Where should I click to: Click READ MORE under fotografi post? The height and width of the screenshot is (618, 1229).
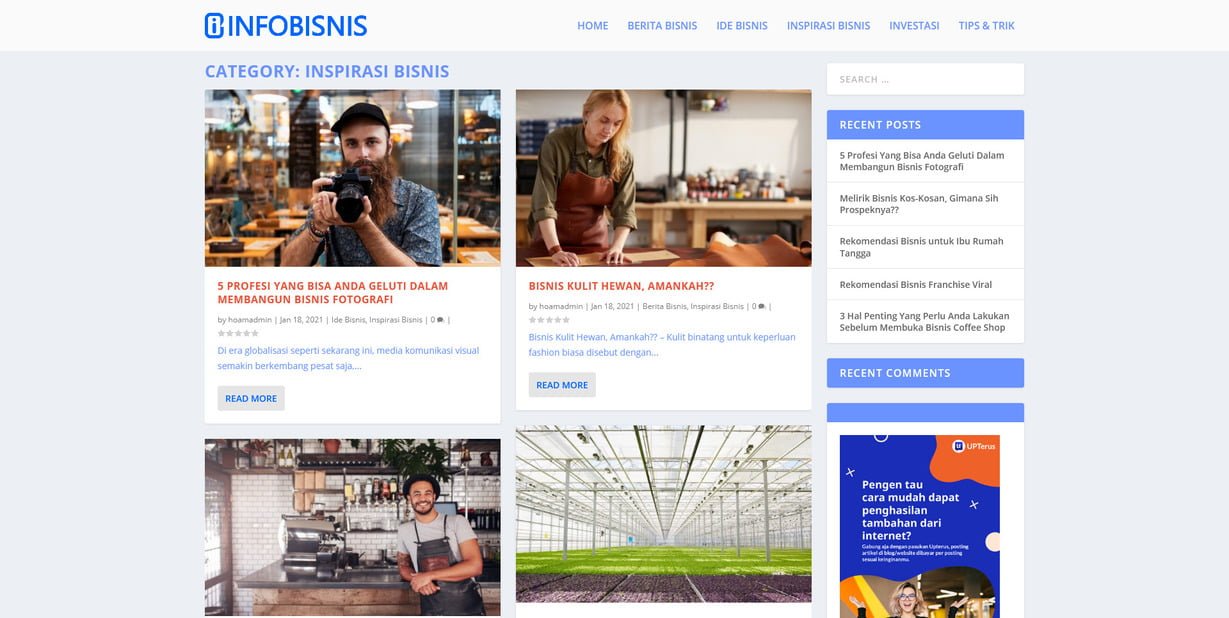click(251, 398)
